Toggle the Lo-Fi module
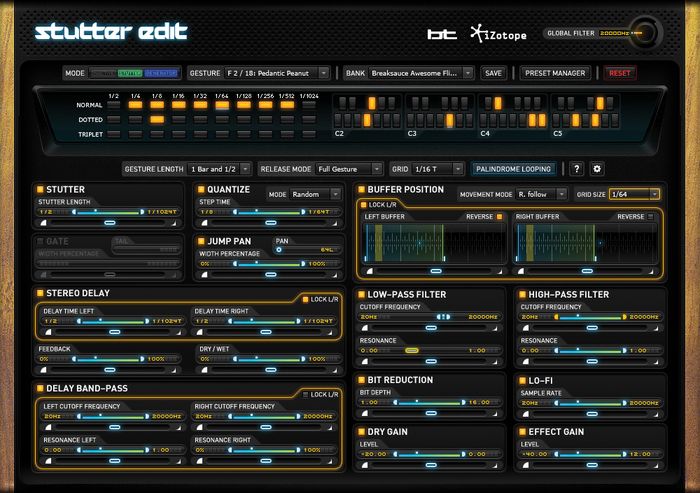This screenshot has width=700, height=493. click(522, 380)
